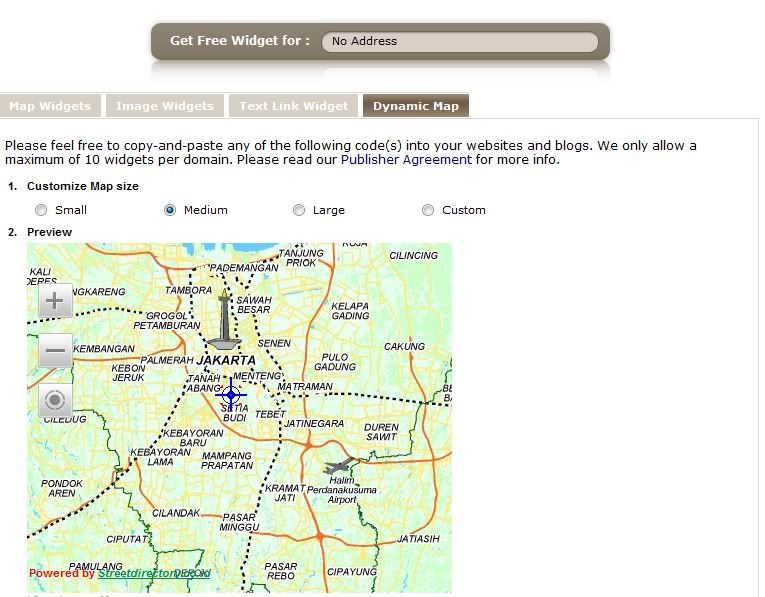
Task: Click DUREN SAWIT label on map
Action: (x=382, y=432)
